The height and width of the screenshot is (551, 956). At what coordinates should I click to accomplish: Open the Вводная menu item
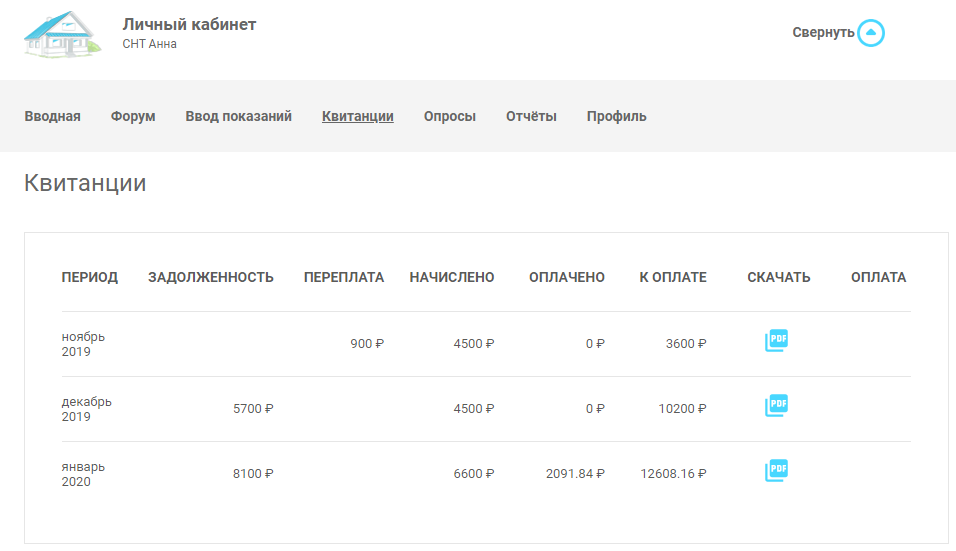coord(52,116)
